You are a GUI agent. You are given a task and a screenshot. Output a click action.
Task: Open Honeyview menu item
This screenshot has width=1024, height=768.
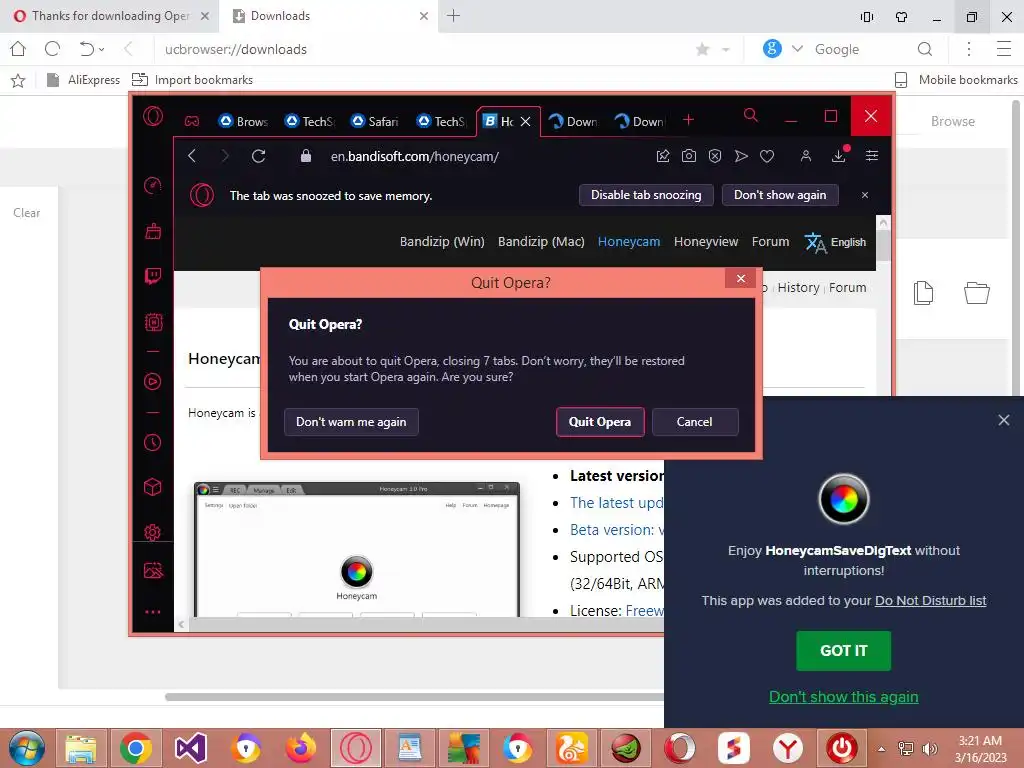tap(706, 242)
